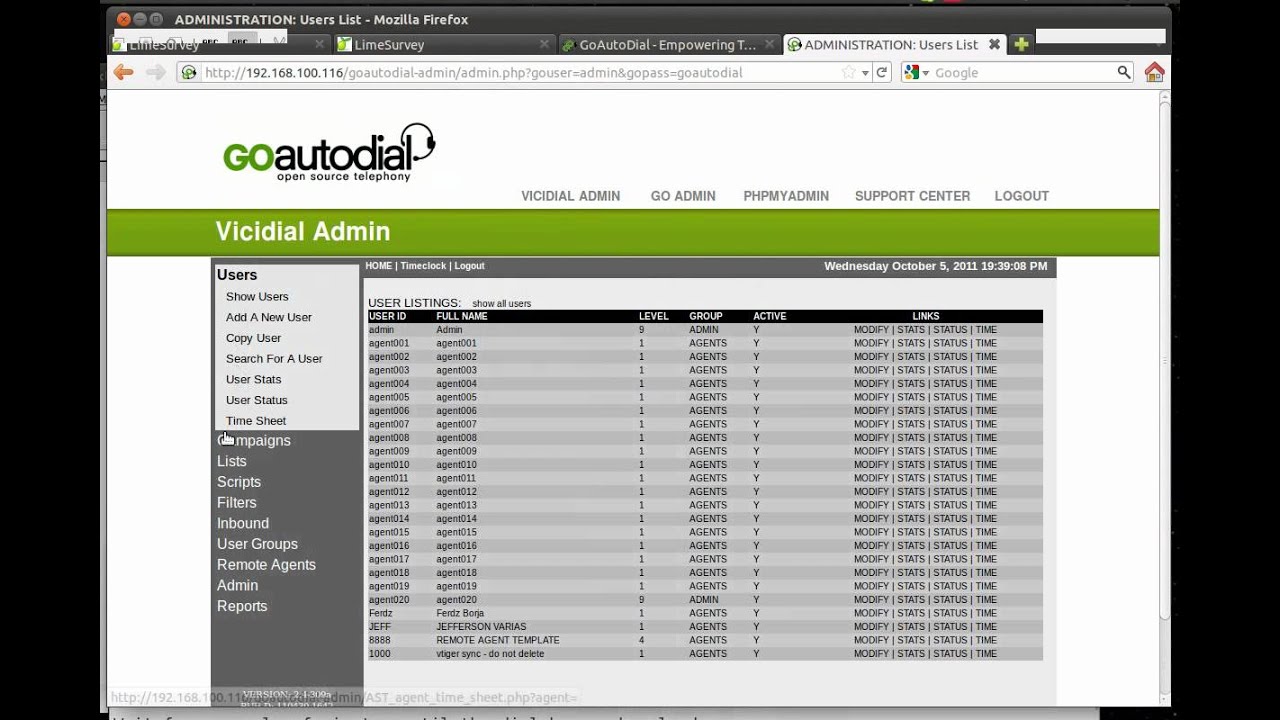Click the show all users link
This screenshot has height=720, width=1280.
(501, 304)
